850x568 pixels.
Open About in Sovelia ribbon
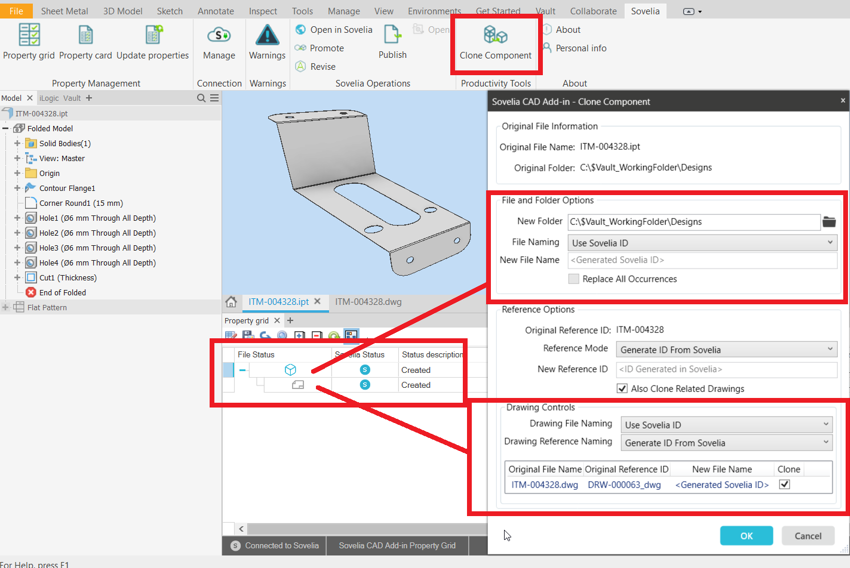click(562, 30)
